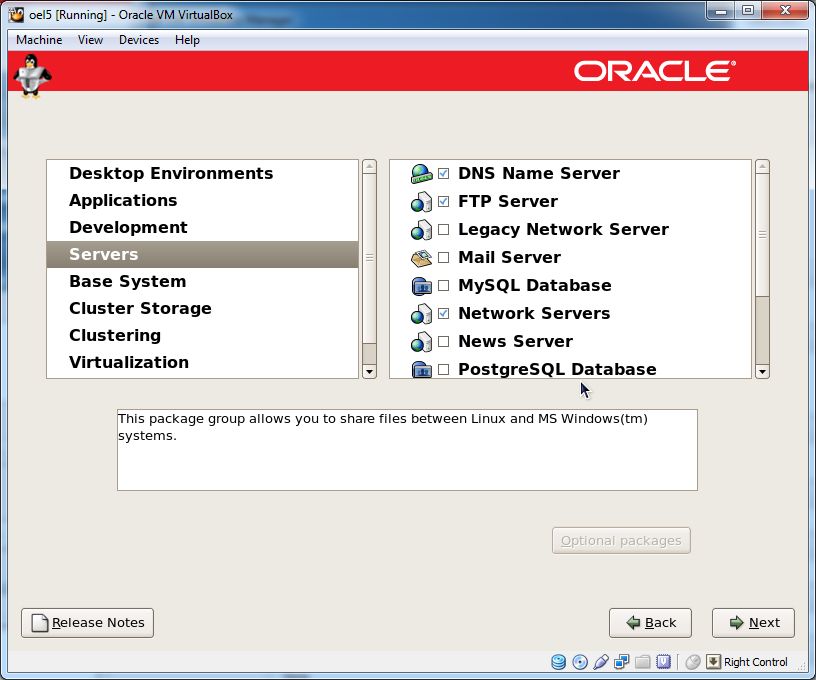Click the virtualization chip status icon
816x680 pixels.
[664, 662]
